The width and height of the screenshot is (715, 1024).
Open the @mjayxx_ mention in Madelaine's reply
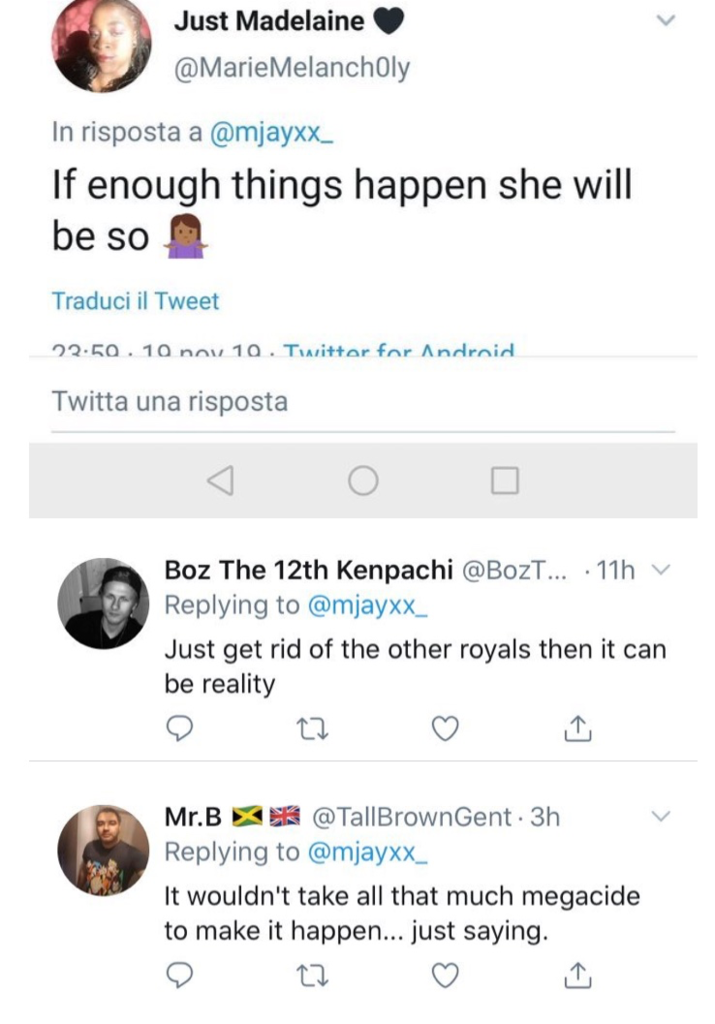[270, 134]
